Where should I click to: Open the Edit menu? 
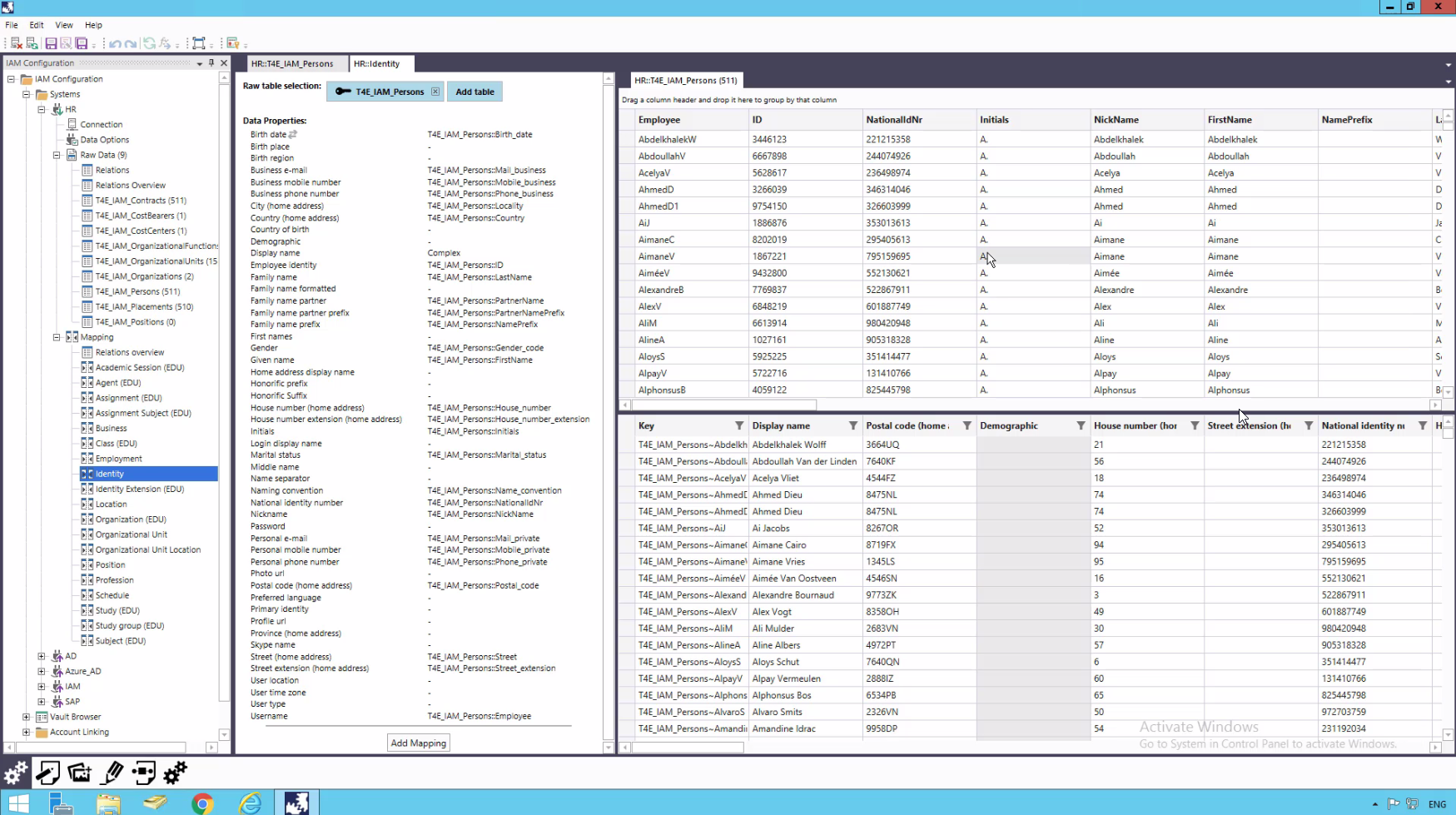(x=37, y=25)
